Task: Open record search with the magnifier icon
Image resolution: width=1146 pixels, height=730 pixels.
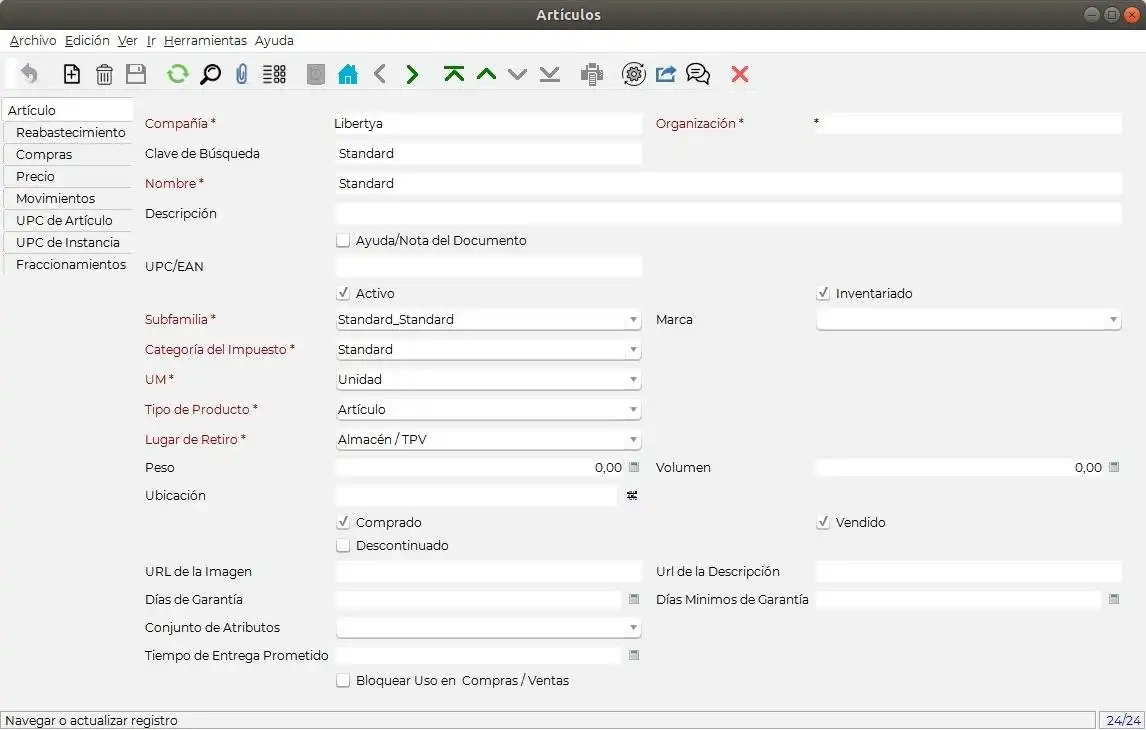Action: pos(210,74)
